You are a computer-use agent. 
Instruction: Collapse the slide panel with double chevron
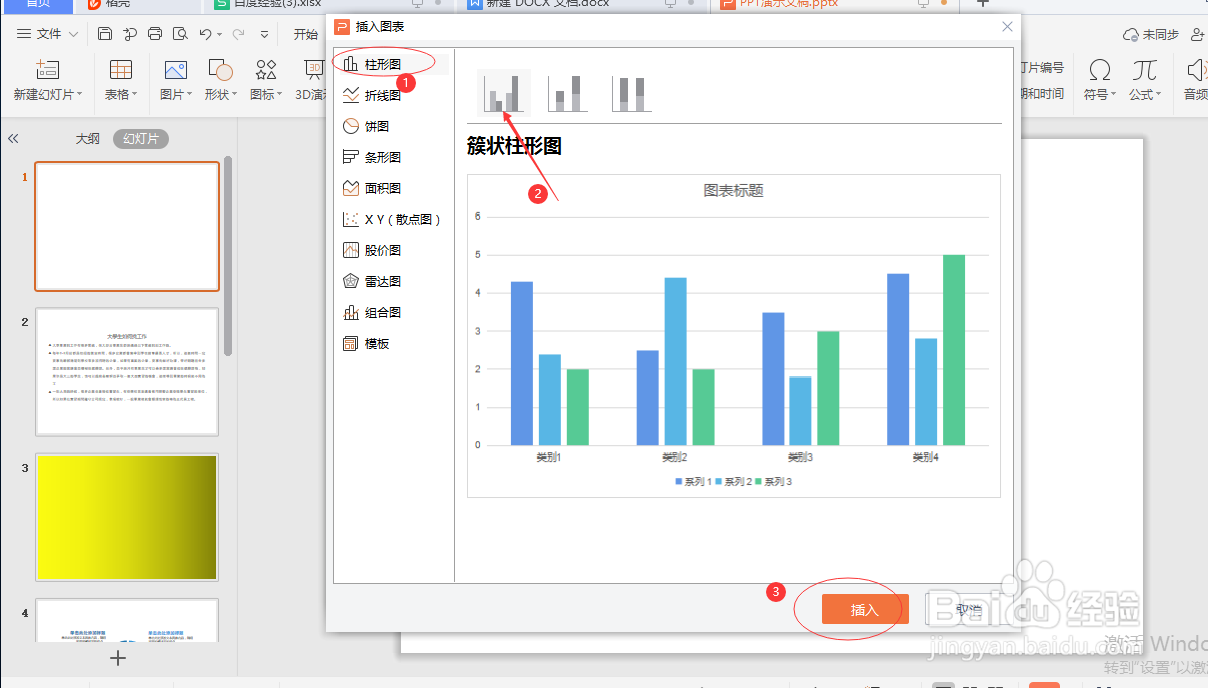[x=14, y=139]
